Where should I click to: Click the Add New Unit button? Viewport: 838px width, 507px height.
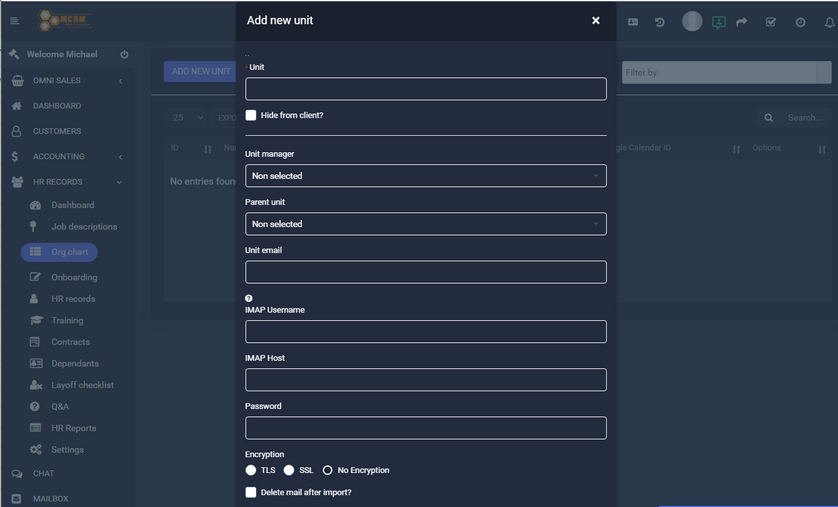click(200, 72)
